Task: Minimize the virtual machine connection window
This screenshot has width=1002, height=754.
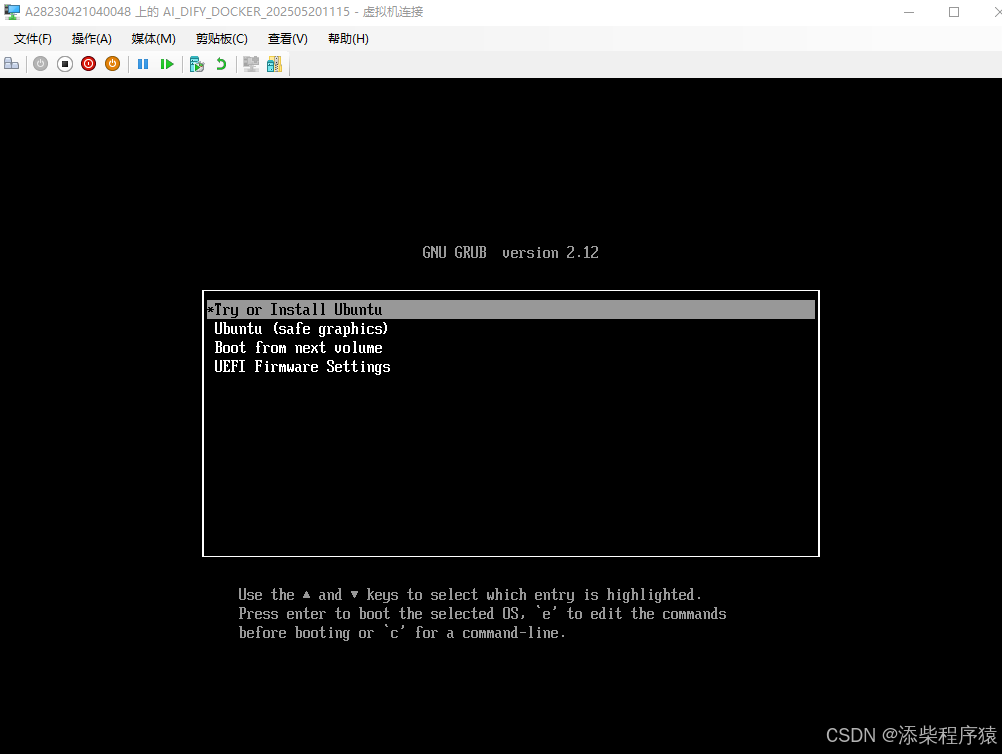Action: tap(909, 12)
